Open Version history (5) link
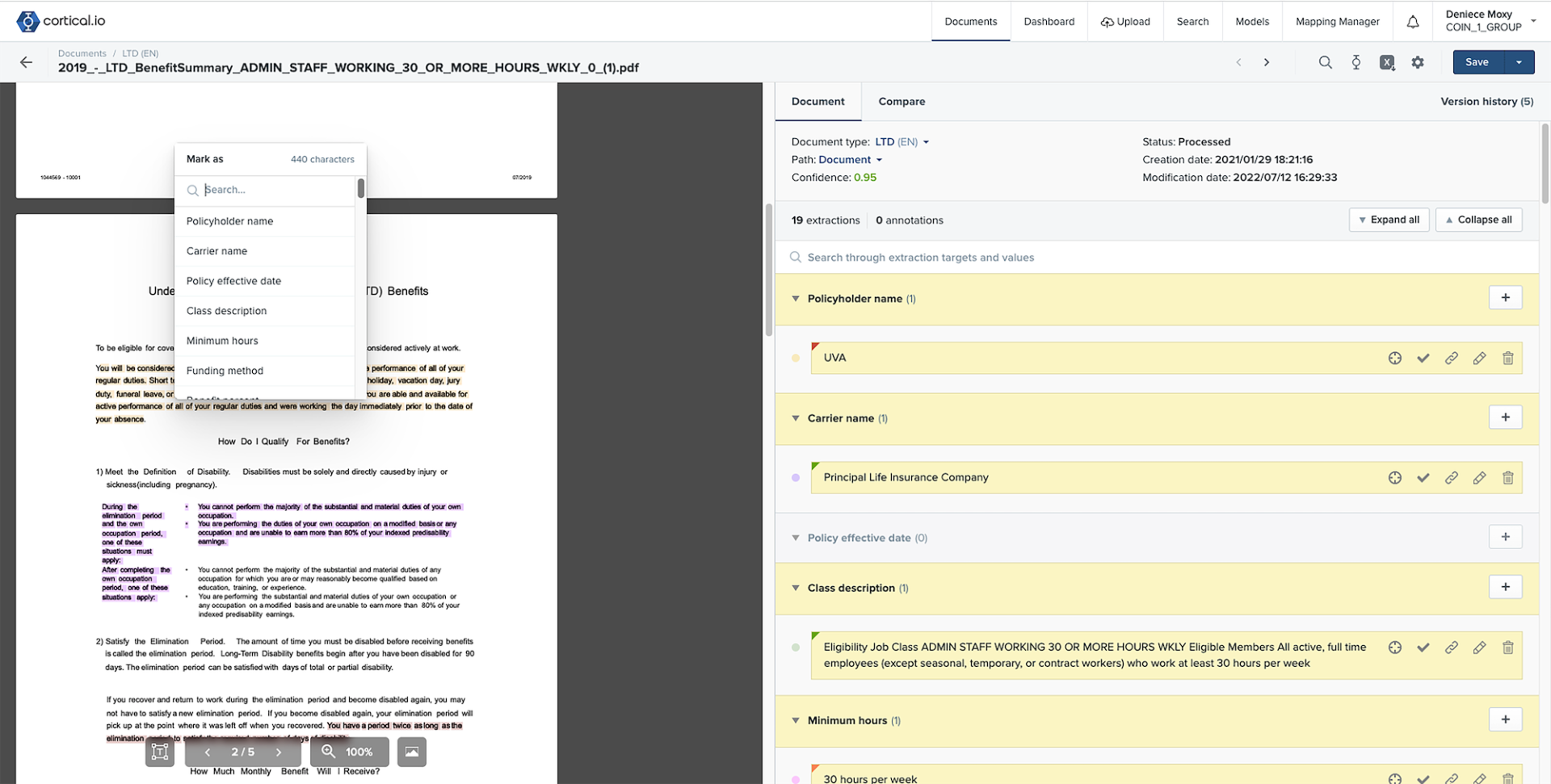 1486,101
